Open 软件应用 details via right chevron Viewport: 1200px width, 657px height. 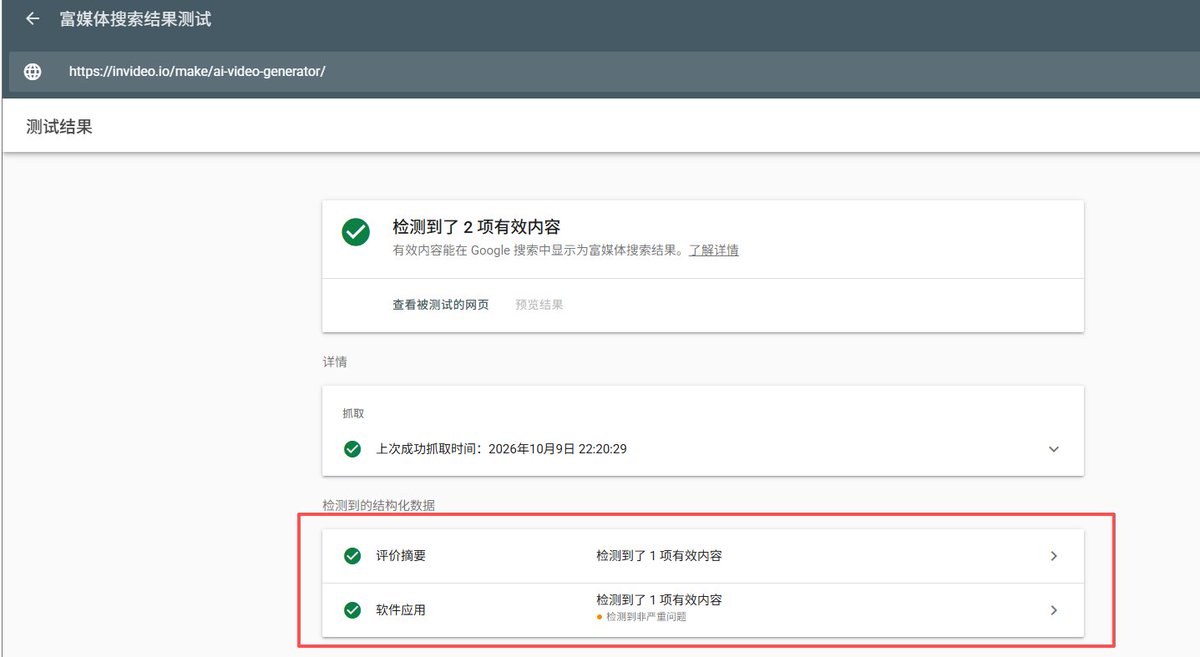coord(1053,610)
